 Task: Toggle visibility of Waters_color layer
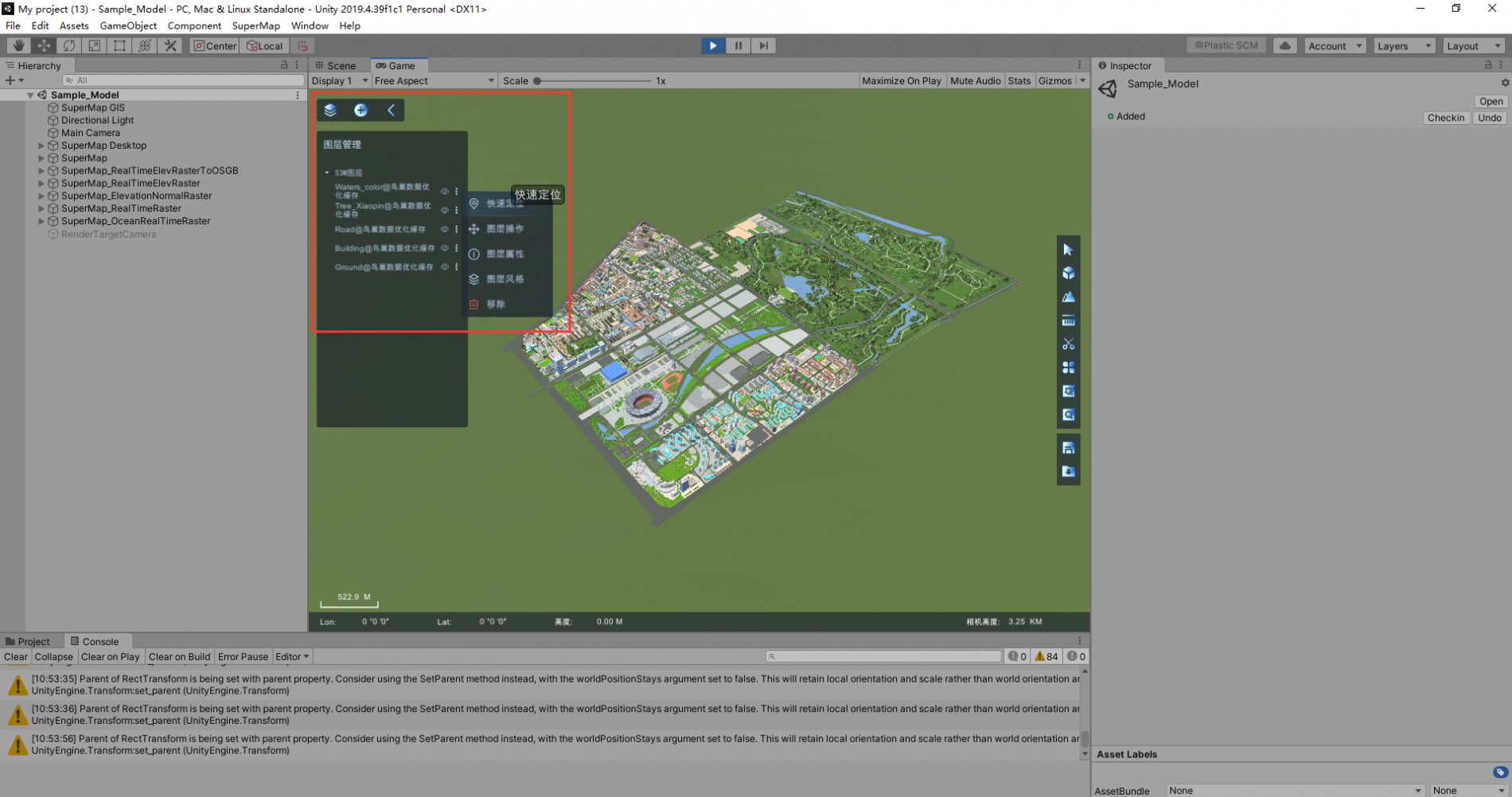point(445,191)
